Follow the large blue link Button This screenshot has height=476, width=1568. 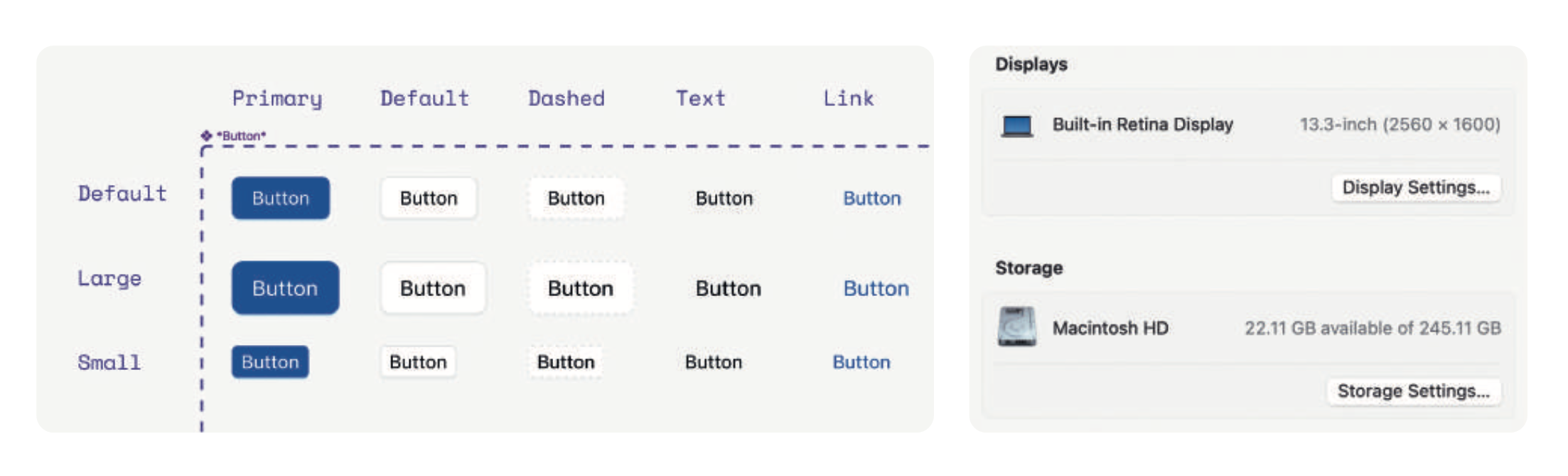coord(876,288)
